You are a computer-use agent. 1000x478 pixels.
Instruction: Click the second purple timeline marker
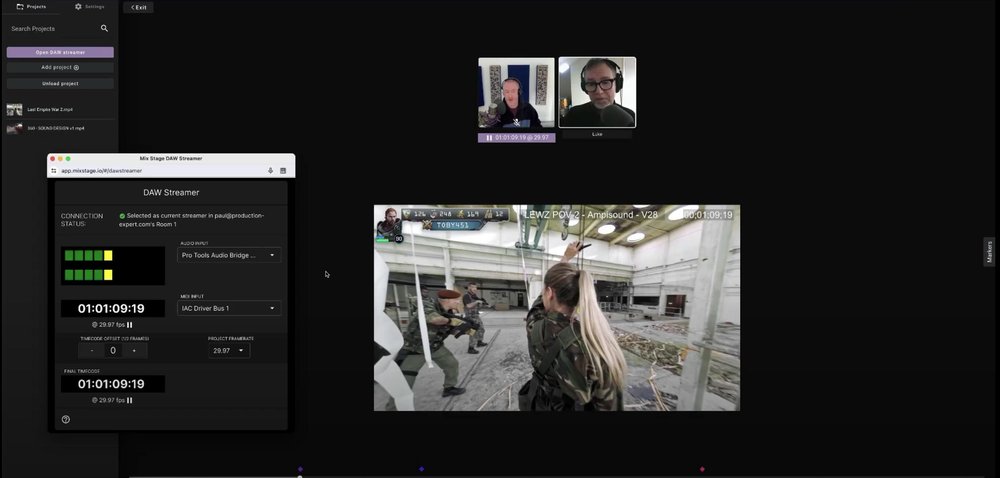point(422,469)
